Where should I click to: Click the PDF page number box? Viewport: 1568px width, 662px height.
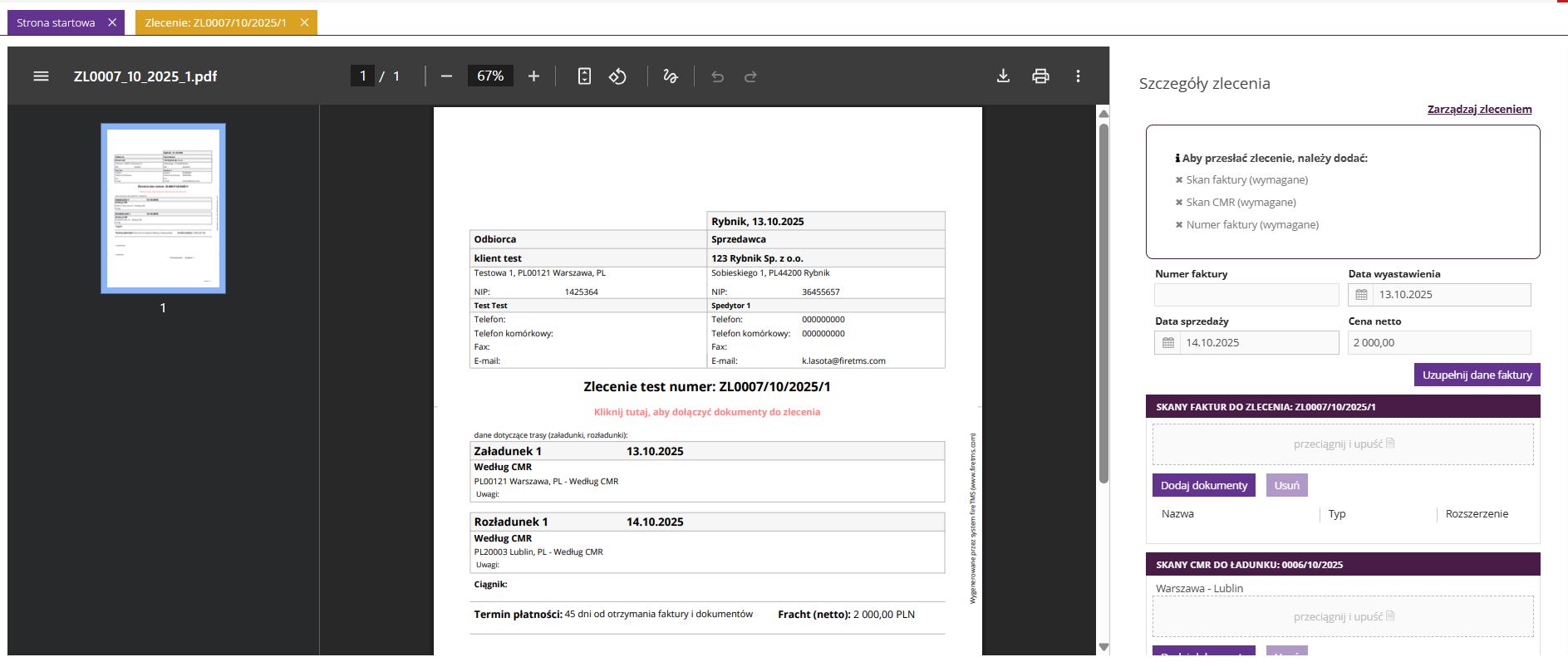coord(362,76)
